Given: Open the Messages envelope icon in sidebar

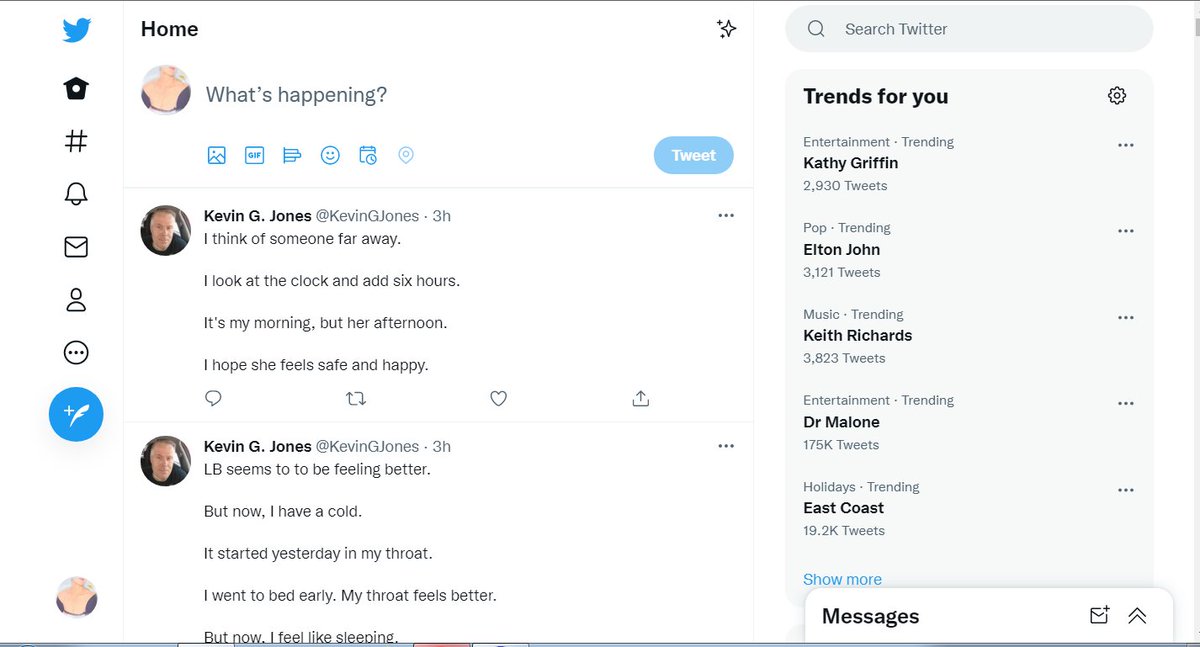Looking at the screenshot, I should click(x=76, y=247).
